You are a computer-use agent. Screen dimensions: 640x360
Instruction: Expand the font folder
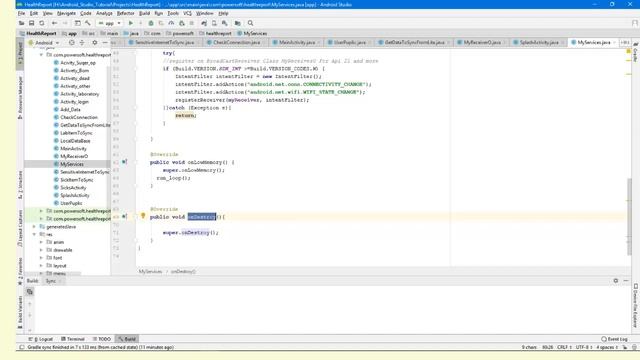pyautogui.click(x=41, y=258)
